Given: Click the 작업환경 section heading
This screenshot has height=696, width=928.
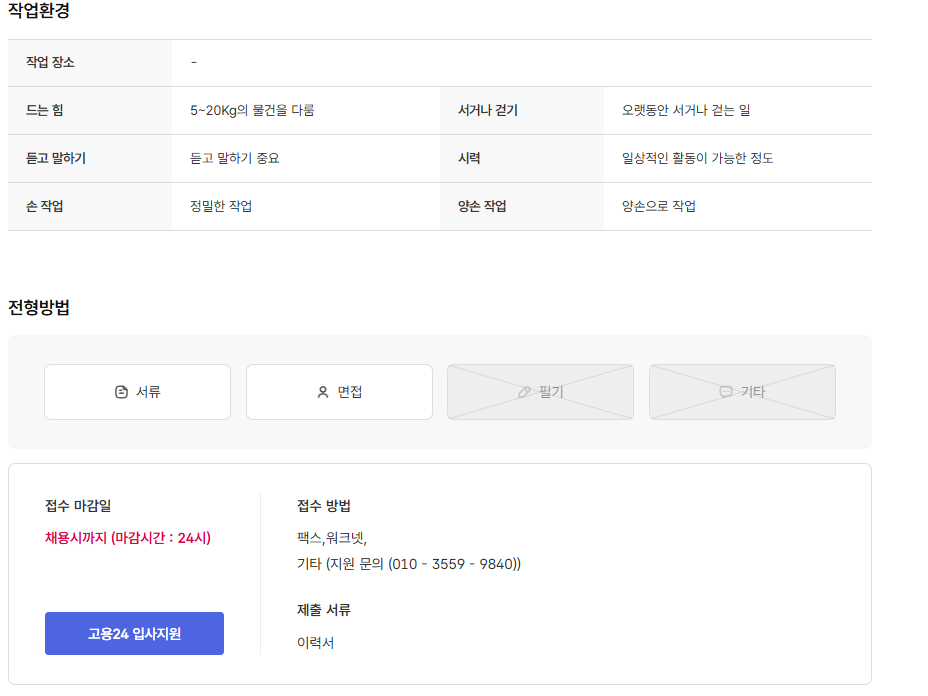Looking at the screenshot, I should (x=39, y=11).
